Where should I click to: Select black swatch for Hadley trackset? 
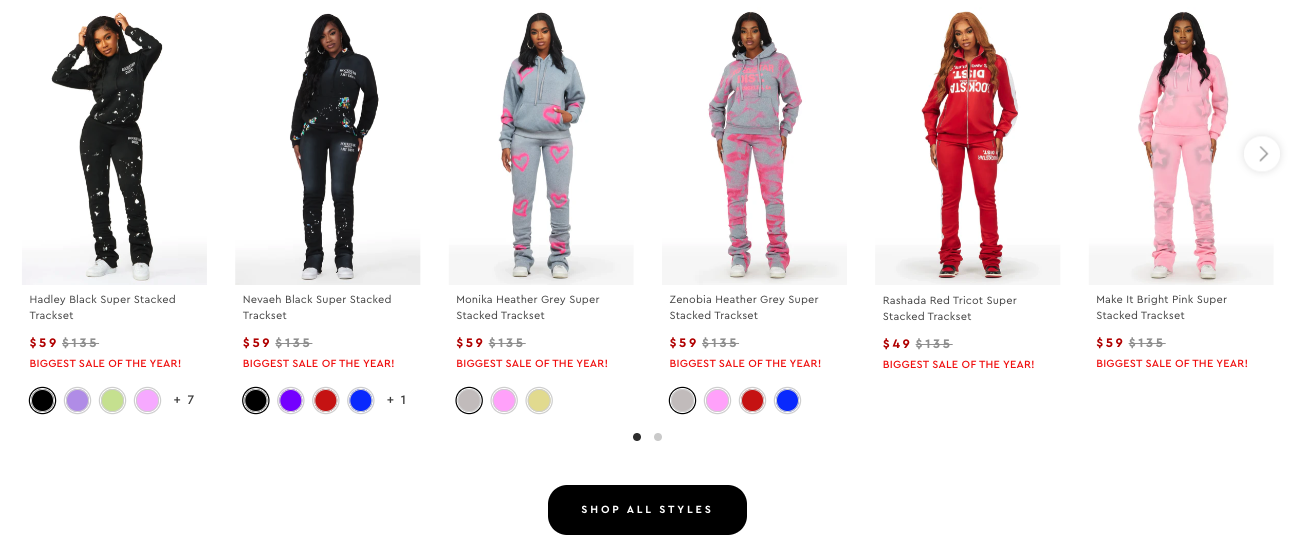pyautogui.click(x=42, y=401)
